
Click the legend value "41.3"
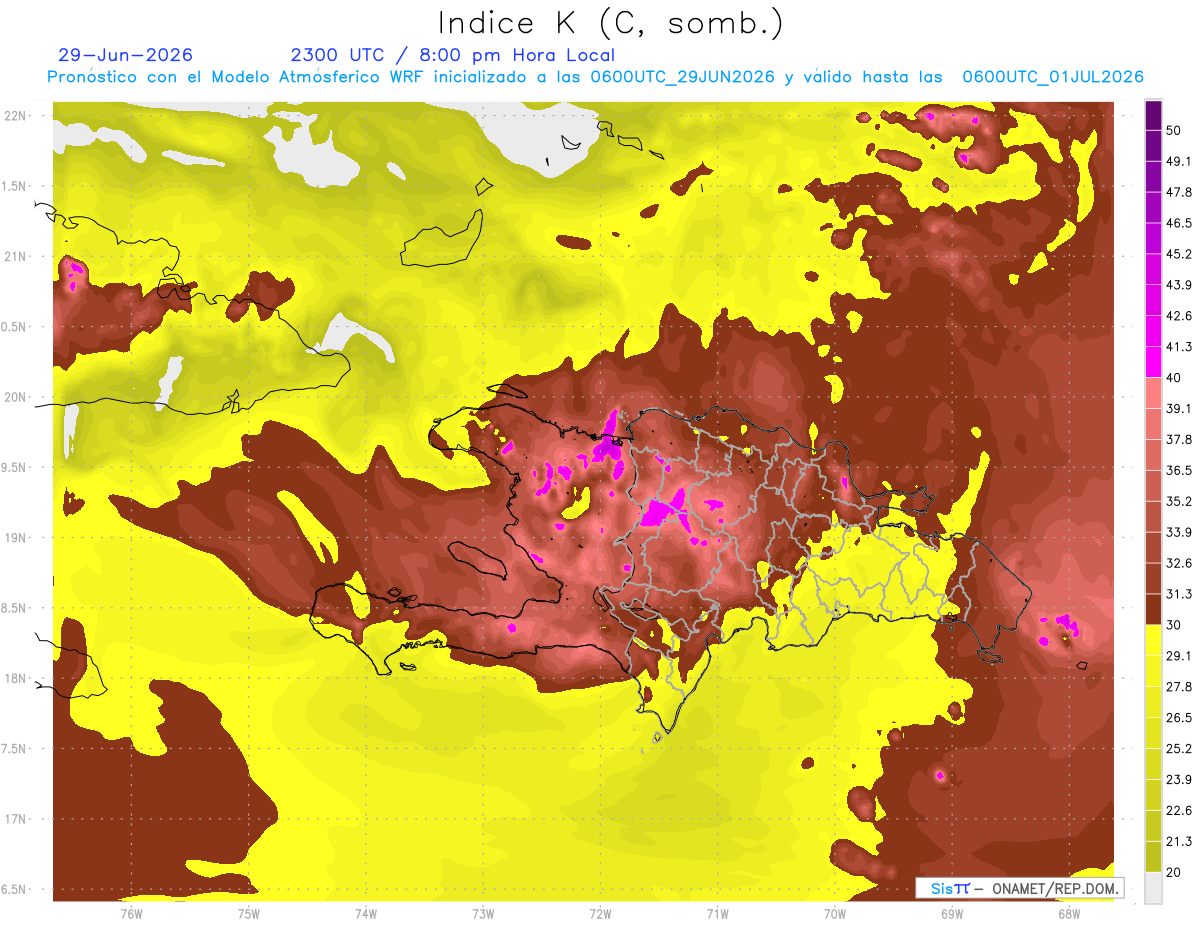click(1179, 347)
